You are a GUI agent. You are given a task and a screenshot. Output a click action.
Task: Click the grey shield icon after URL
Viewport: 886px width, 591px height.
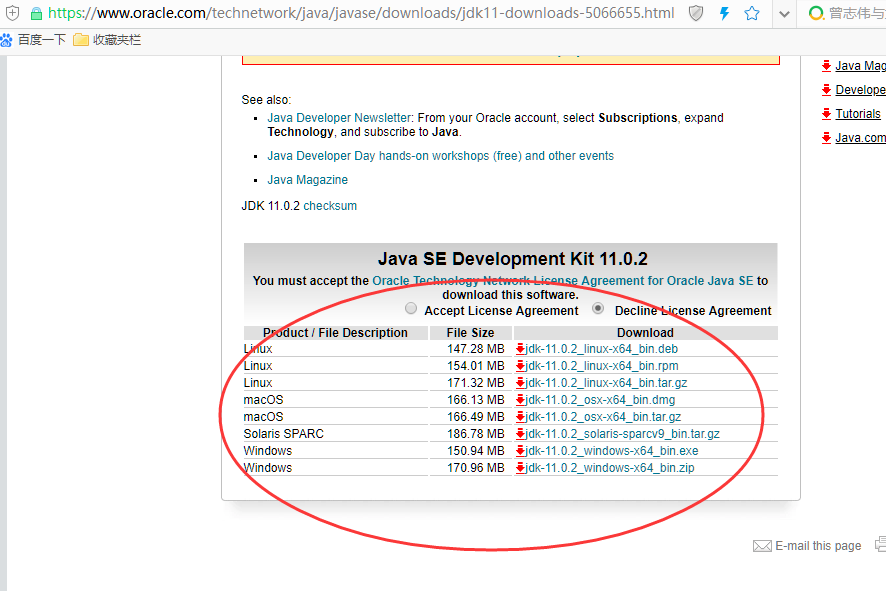click(696, 13)
